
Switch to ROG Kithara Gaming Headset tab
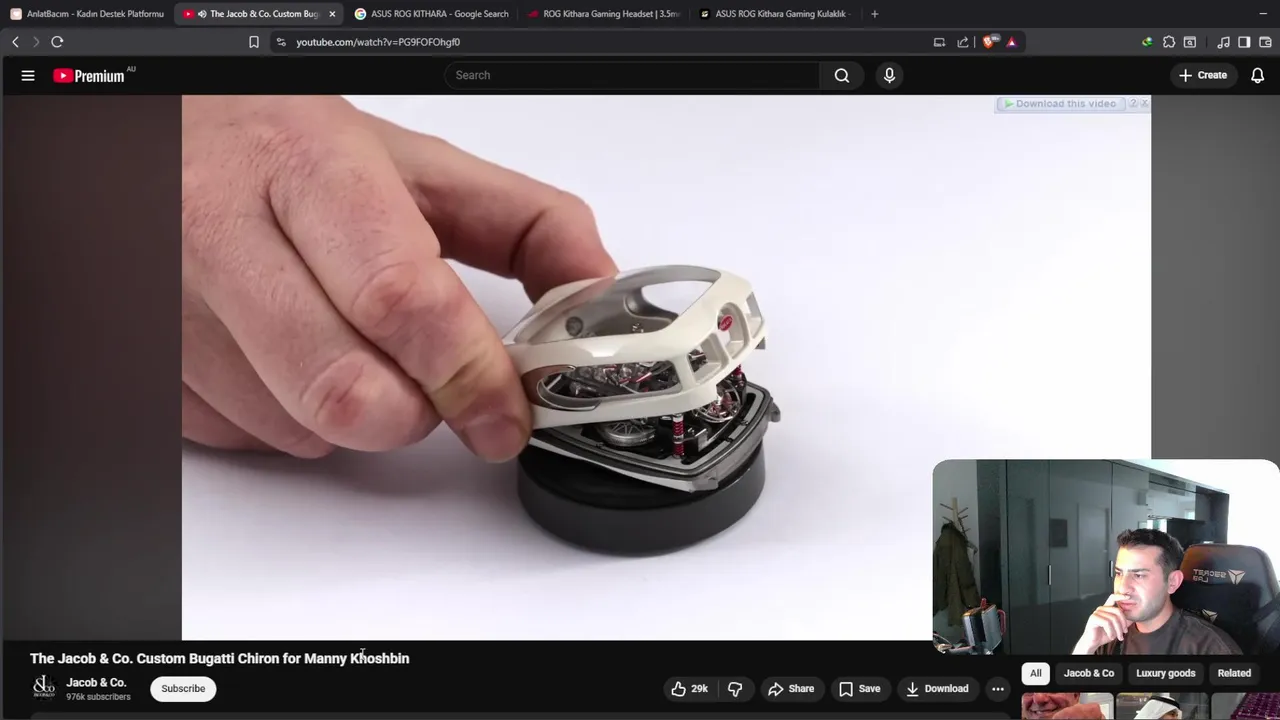click(x=603, y=14)
